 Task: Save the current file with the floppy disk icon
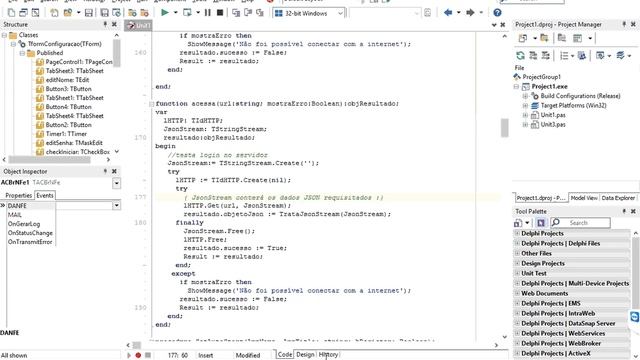tap(89, 13)
